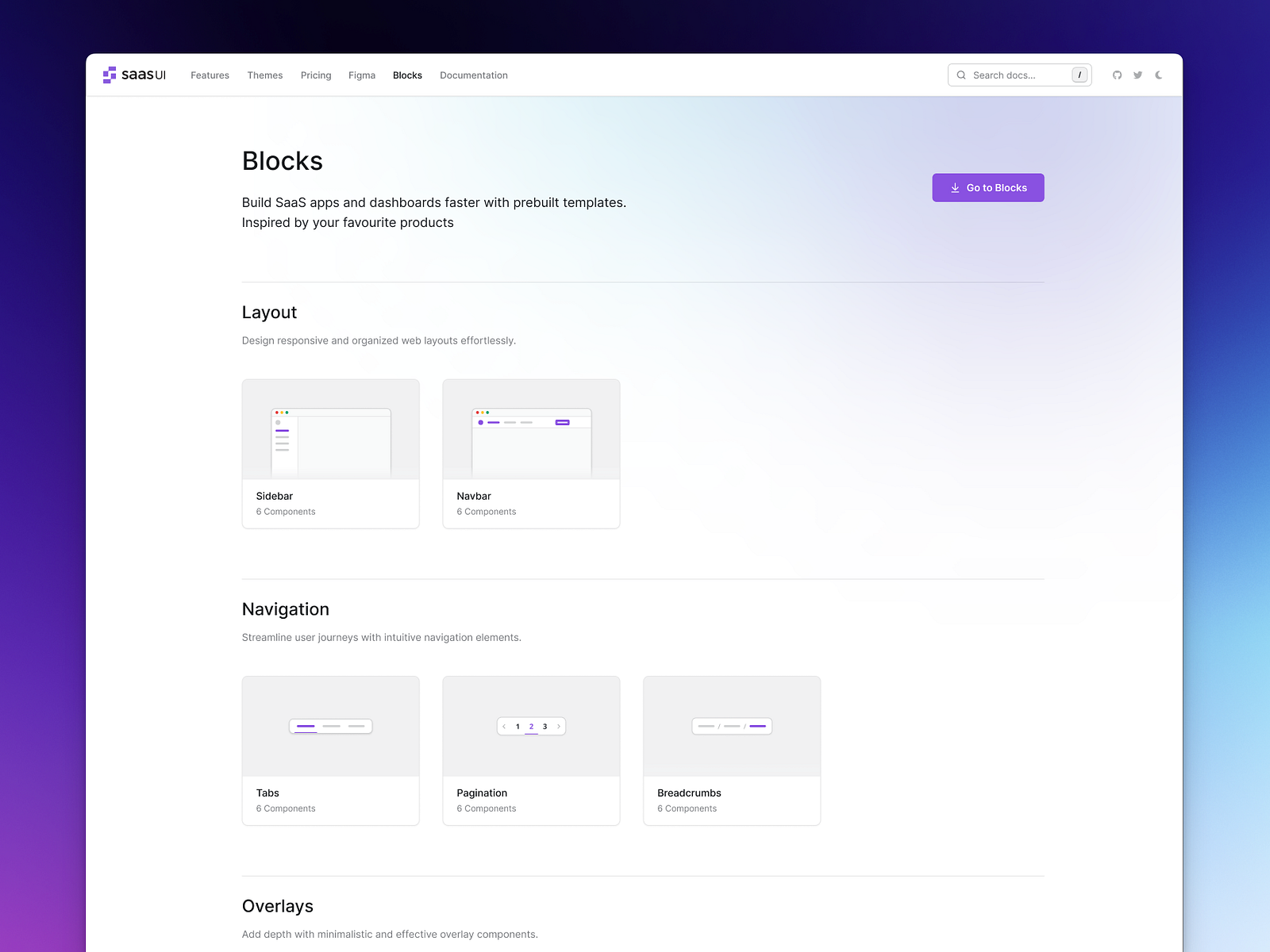This screenshot has width=1270, height=952.
Task: Click the download icon inside Go to Blocks
Action: click(x=955, y=187)
